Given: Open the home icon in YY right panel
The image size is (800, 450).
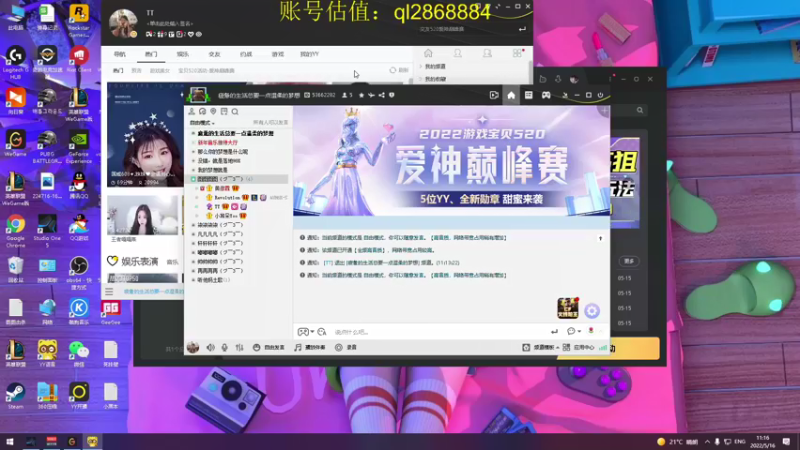Looking at the screenshot, I should [428, 53].
